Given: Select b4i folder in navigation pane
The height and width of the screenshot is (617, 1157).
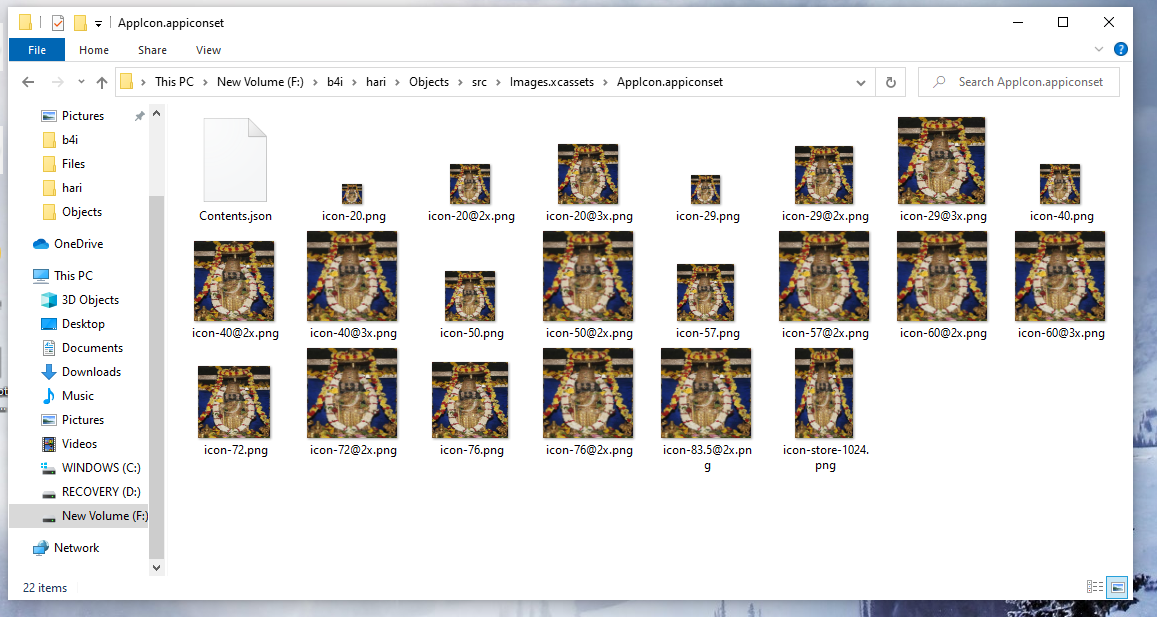Looking at the screenshot, I should 69,139.
